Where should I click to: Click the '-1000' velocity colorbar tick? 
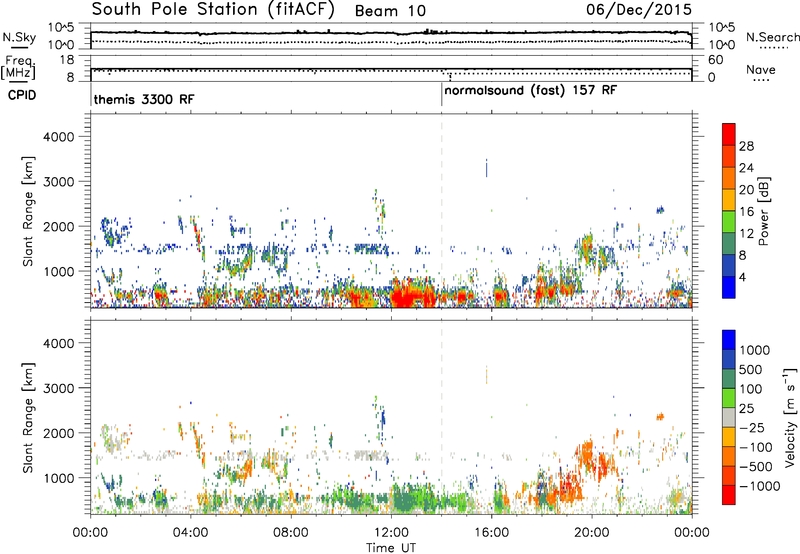(759, 486)
